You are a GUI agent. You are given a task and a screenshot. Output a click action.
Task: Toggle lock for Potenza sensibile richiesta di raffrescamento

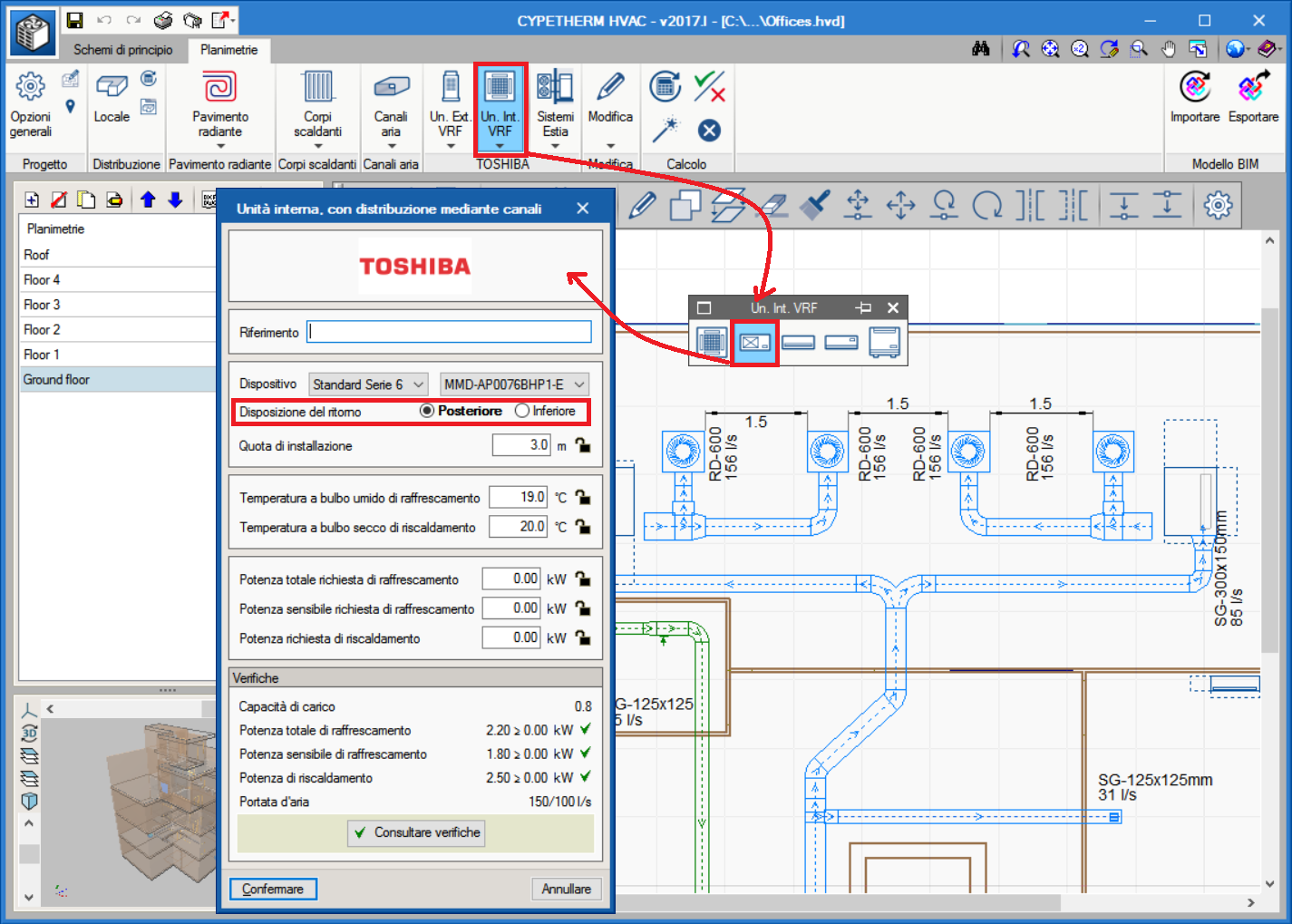click(582, 608)
